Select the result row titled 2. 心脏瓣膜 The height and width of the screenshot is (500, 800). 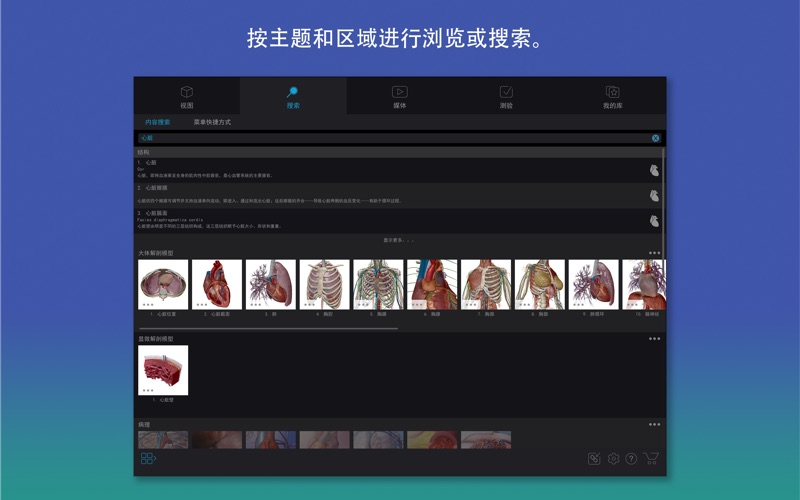(x=398, y=195)
